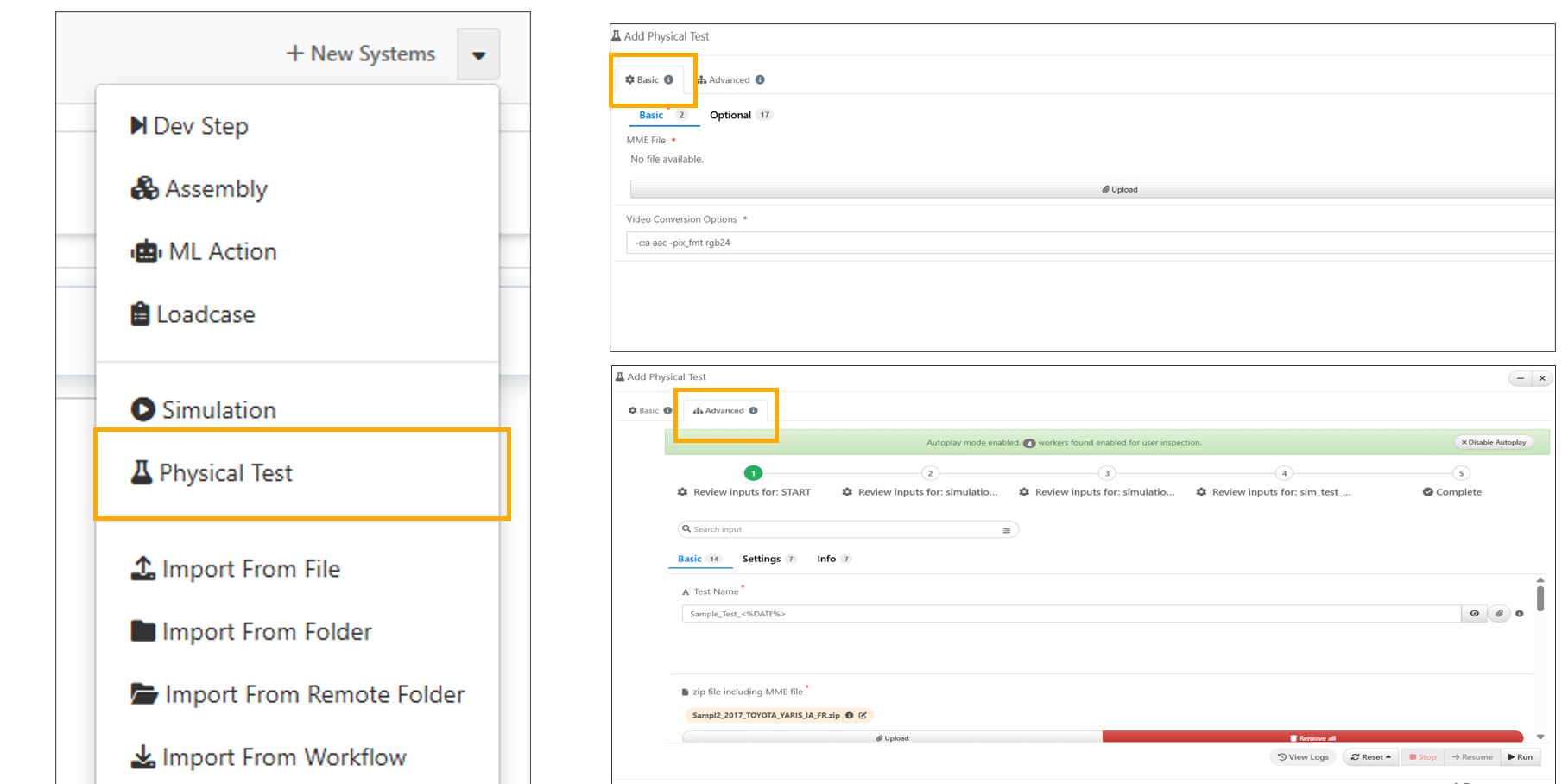Switch to the Optional tab
This screenshot has width=1562, height=784.
[x=730, y=115]
